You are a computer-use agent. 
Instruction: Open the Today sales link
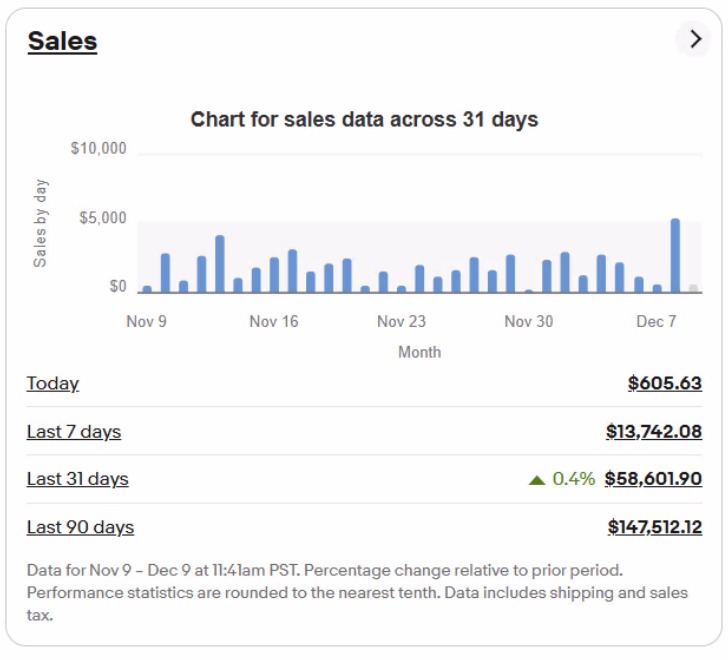(x=53, y=383)
